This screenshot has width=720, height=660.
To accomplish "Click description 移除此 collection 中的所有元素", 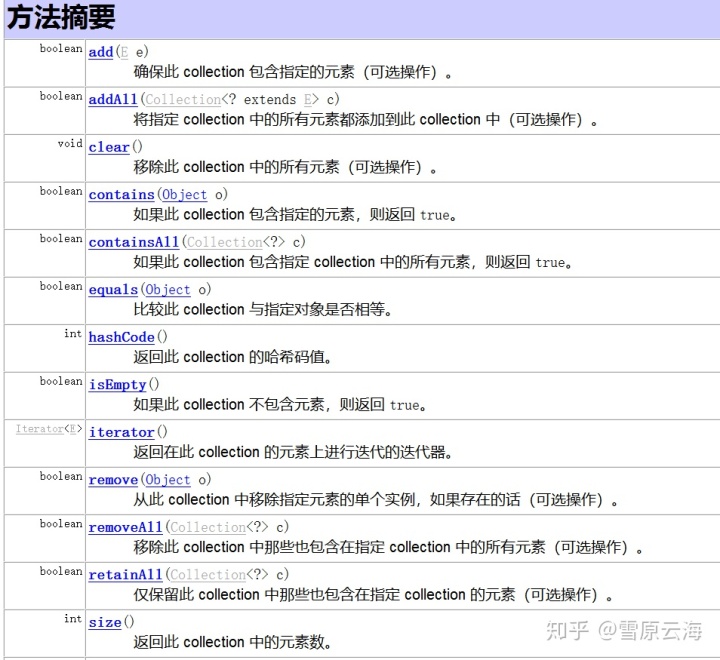I will pos(236,167).
